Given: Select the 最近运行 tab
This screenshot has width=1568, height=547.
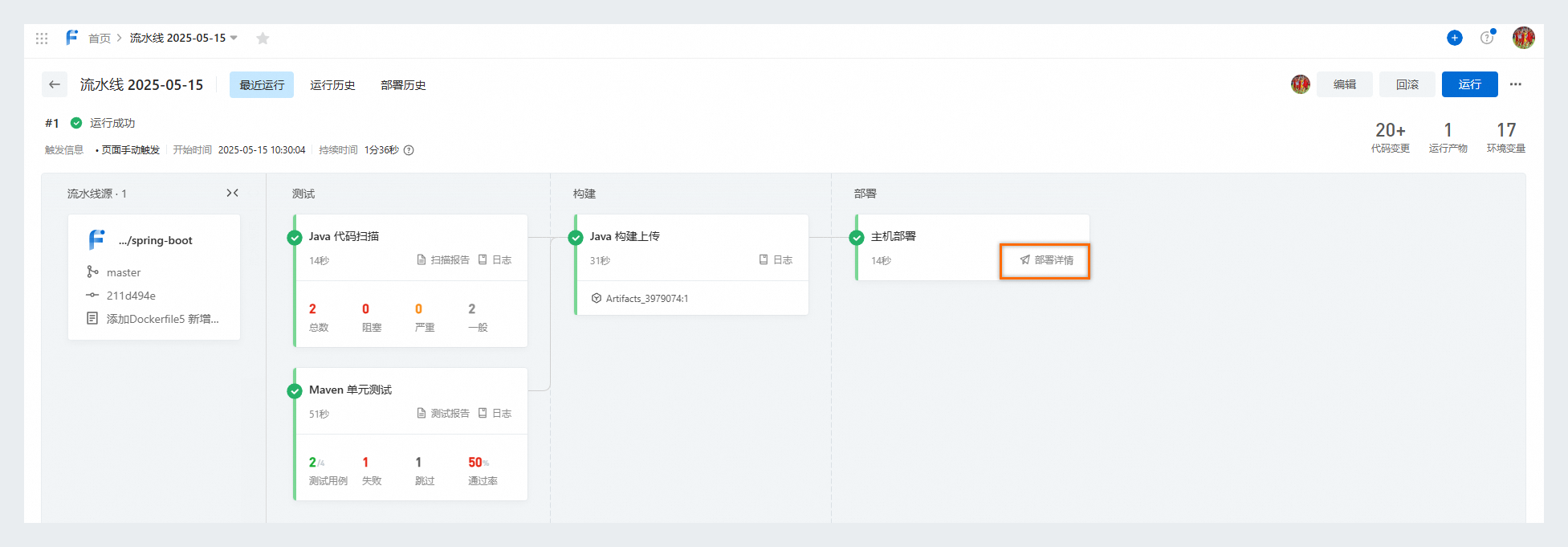Looking at the screenshot, I should (x=262, y=85).
